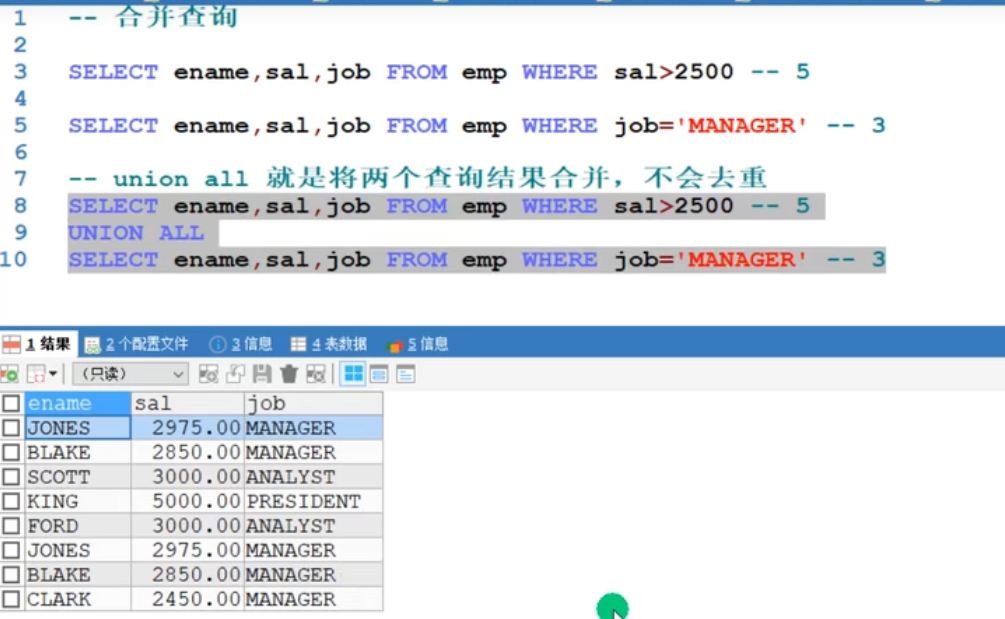
Task: Click line number 2 in the gutter
Action: click(21, 44)
